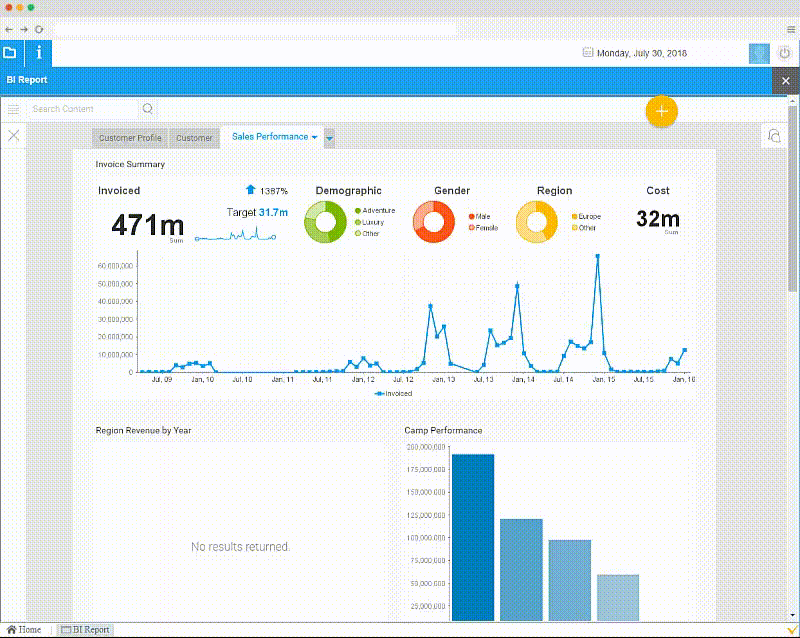
Task: Click the Home link in bottom bar
Action: pyautogui.click(x=24, y=630)
